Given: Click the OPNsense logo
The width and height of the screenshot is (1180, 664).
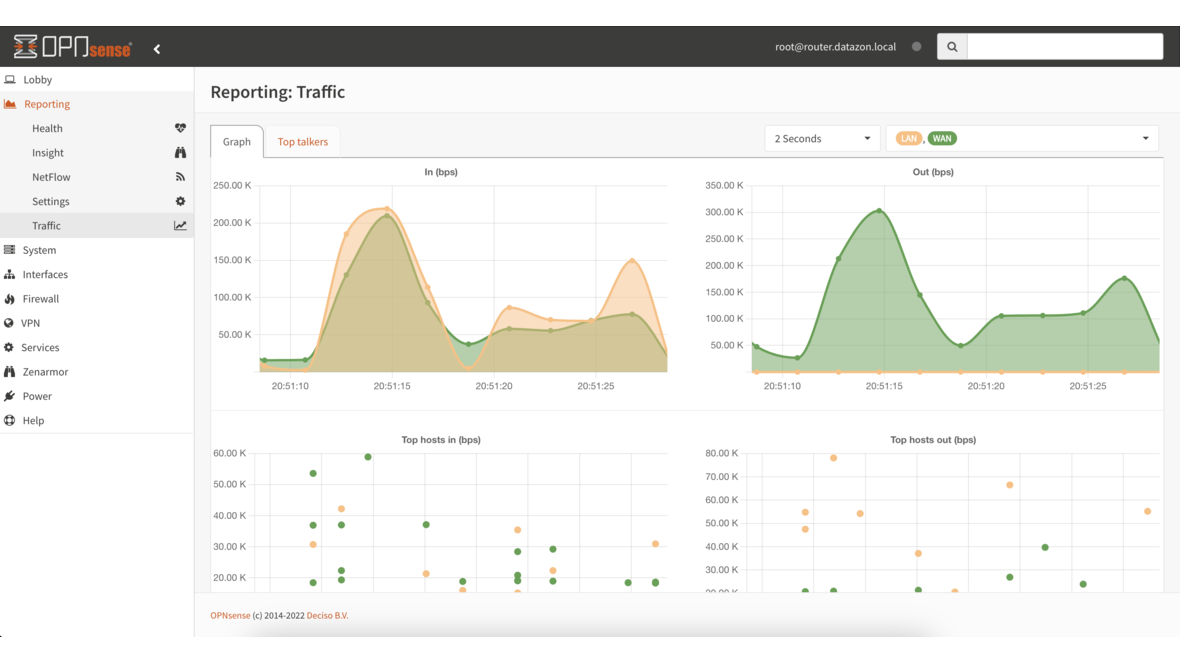Looking at the screenshot, I should tap(70, 46).
